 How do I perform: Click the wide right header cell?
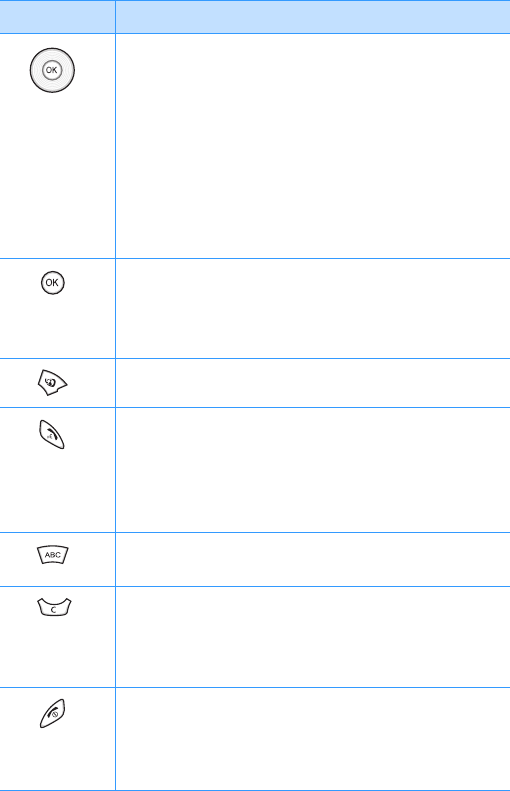coord(313,17)
